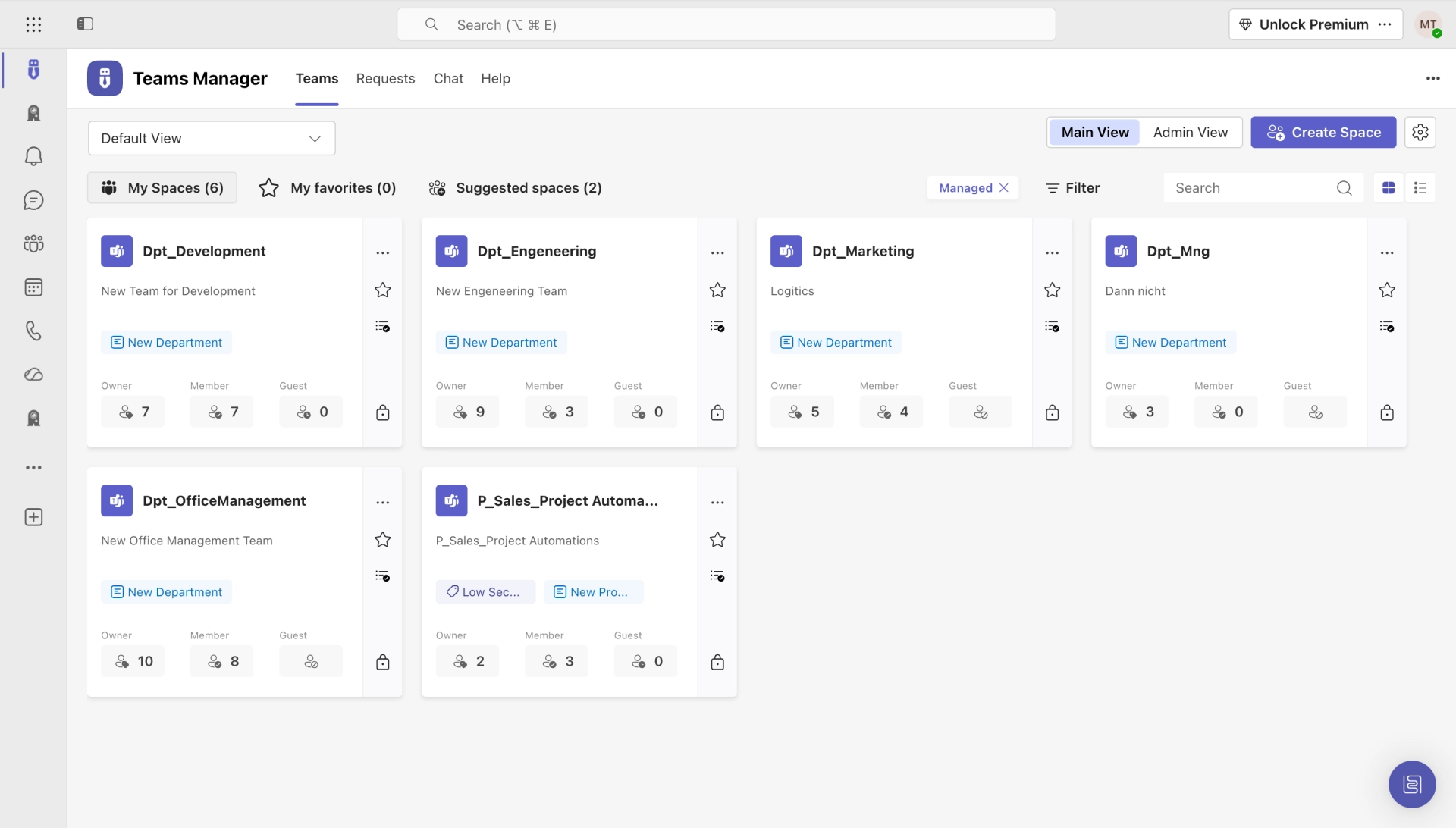The height and width of the screenshot is (828, 1456).
Task: Favorite the Dpt_Engeneering space
Action: (x=717, y=290)
